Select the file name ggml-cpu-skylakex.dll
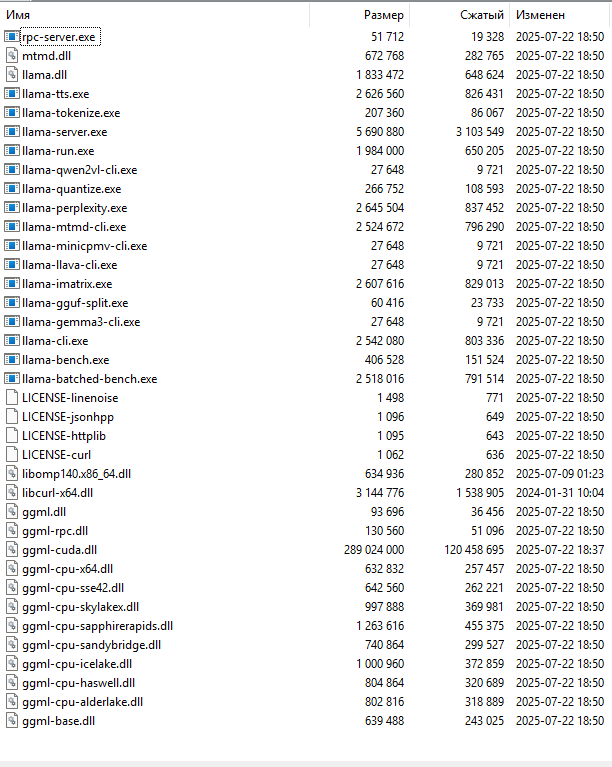The width and height of the screenshot is (612, 767). (x=81, y=607)
